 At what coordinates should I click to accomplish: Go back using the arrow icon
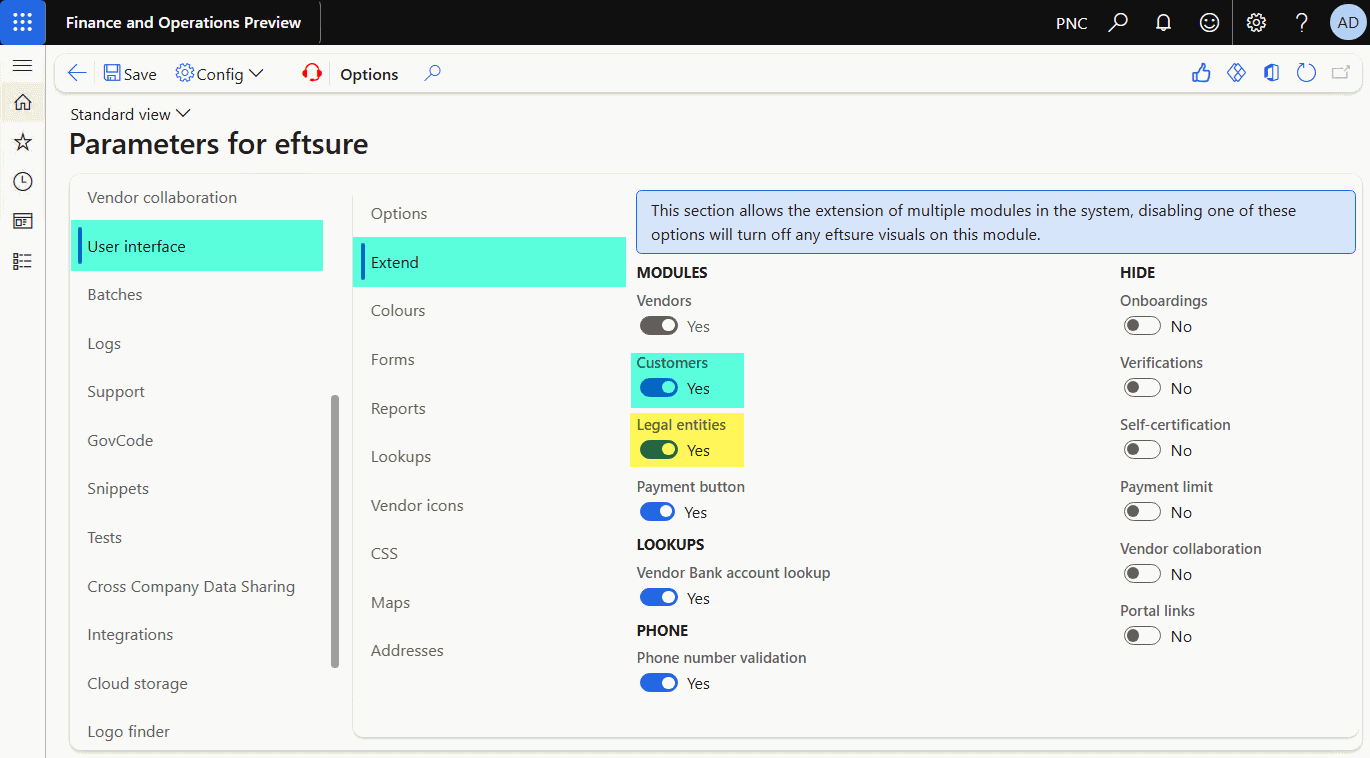coord(76,73)
